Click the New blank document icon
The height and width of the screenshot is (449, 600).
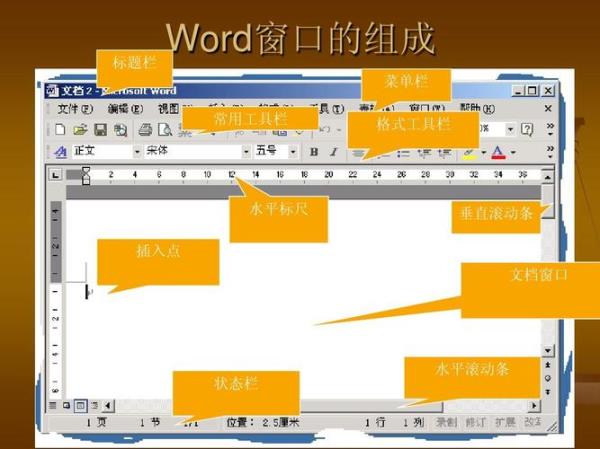pyautogui.click(x=60, y=130)
